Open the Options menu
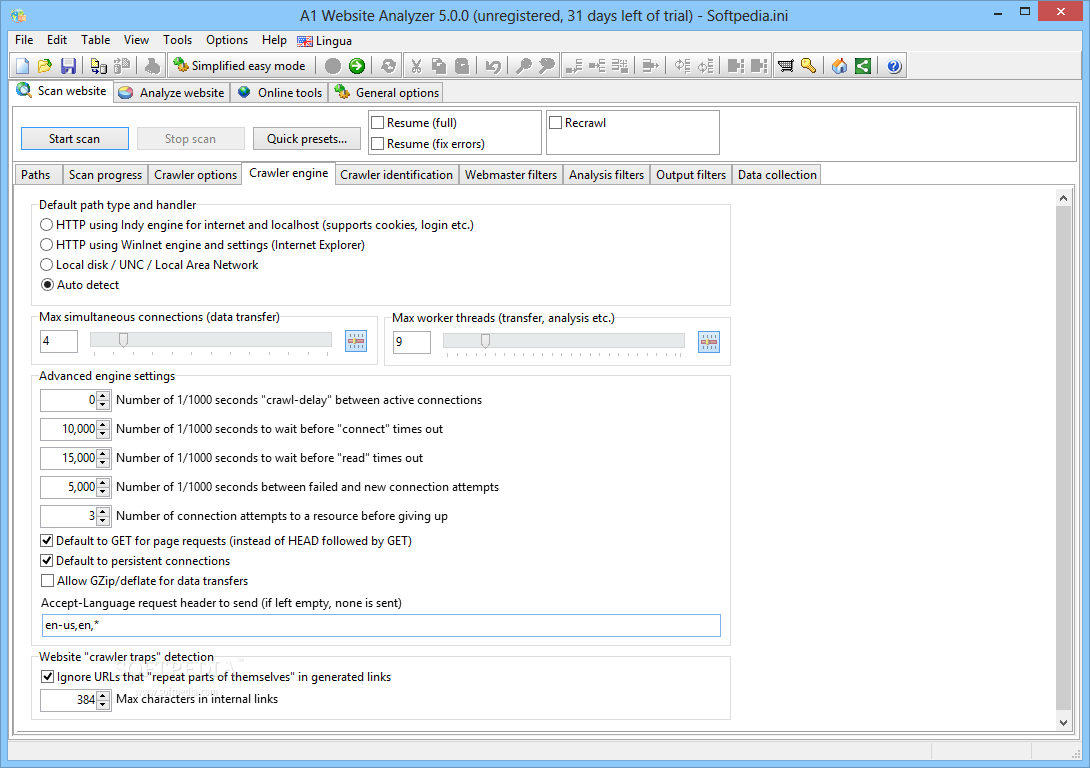Viewport: 1090px width, 768px height. click(227, 40)
